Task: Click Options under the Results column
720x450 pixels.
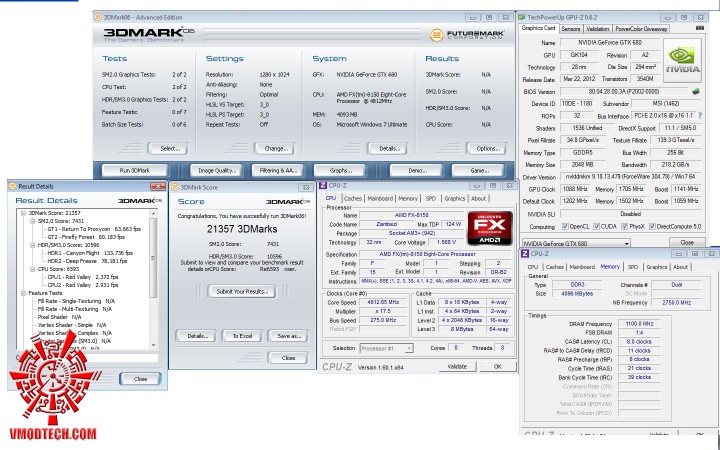Action: pyautogui.click(x=487, y=149)
